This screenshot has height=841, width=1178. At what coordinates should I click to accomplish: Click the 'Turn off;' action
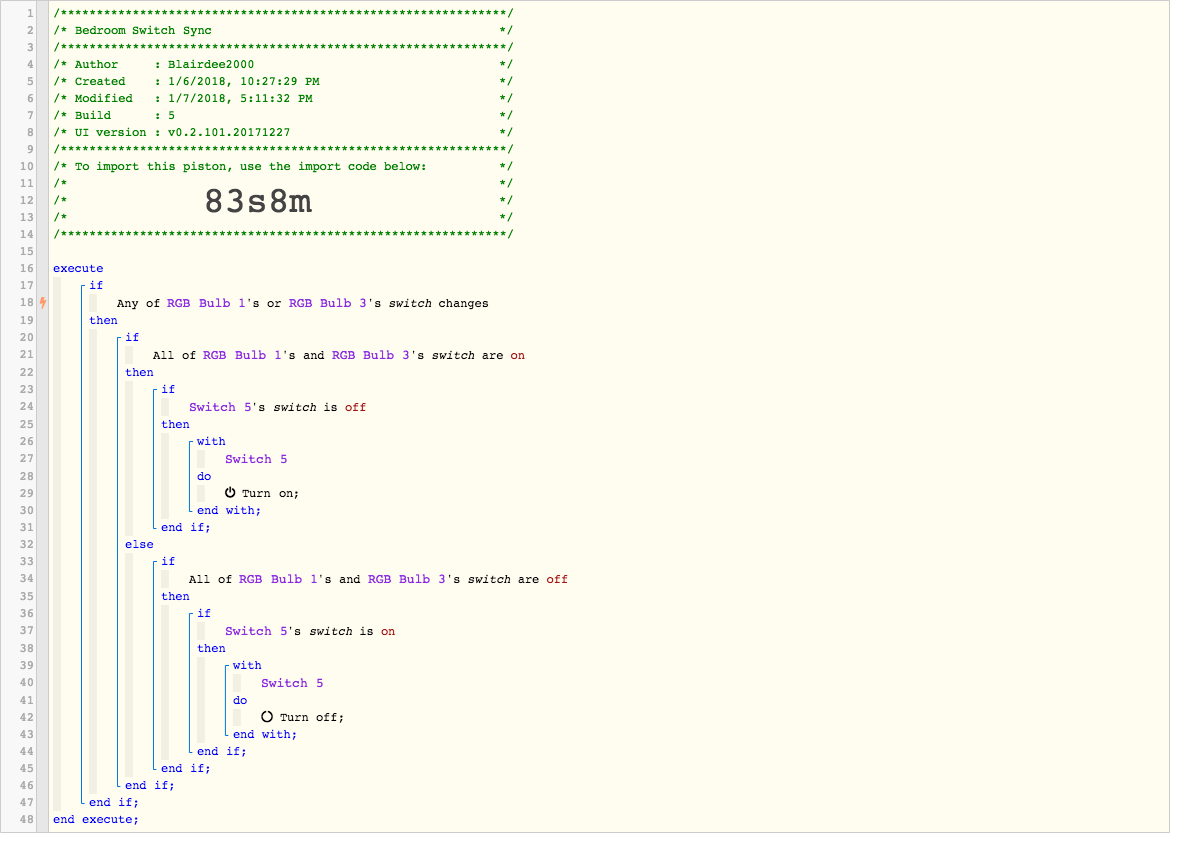[312, 718]
